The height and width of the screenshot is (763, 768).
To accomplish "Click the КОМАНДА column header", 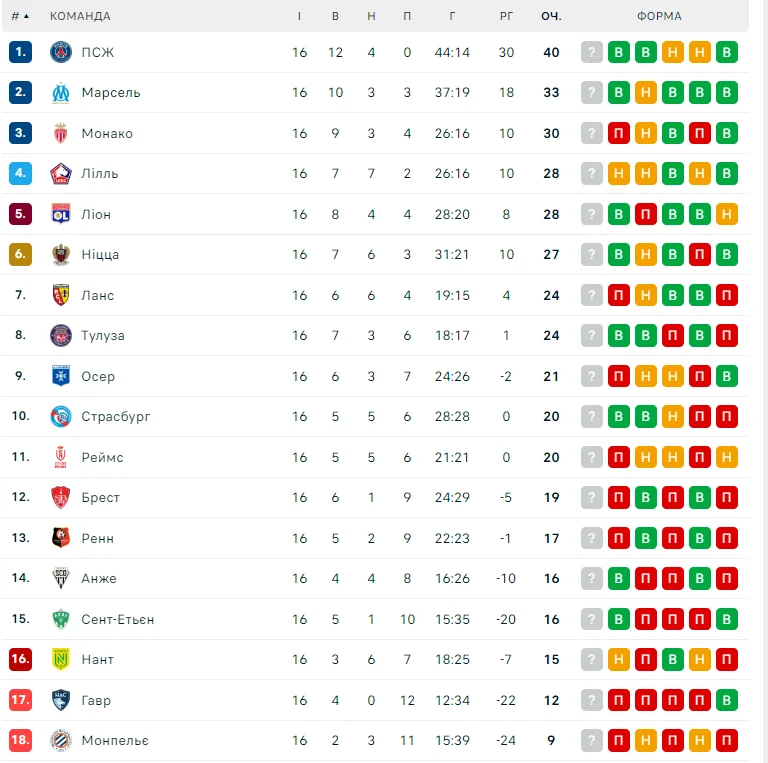I will [80, 16].
